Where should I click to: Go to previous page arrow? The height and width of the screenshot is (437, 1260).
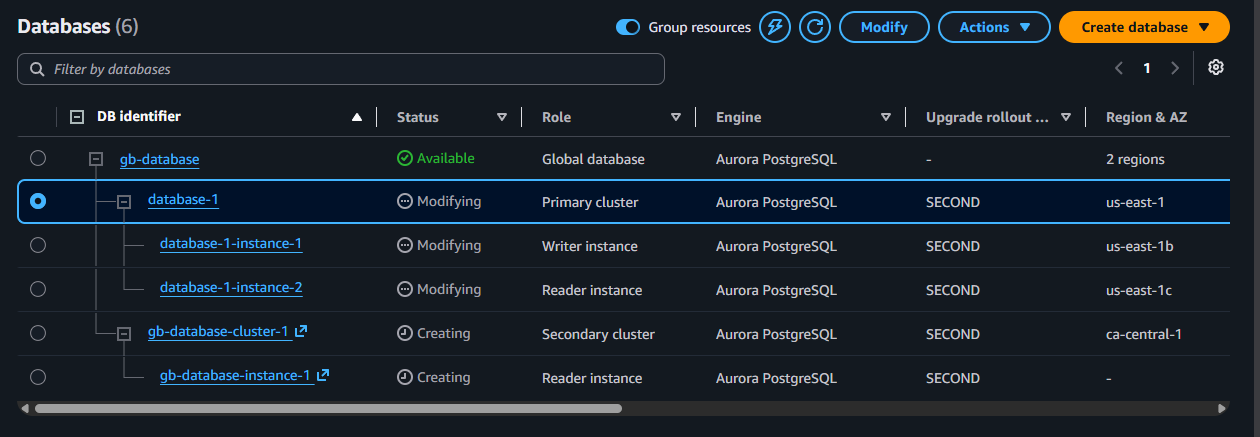(x=1119, y=68)
